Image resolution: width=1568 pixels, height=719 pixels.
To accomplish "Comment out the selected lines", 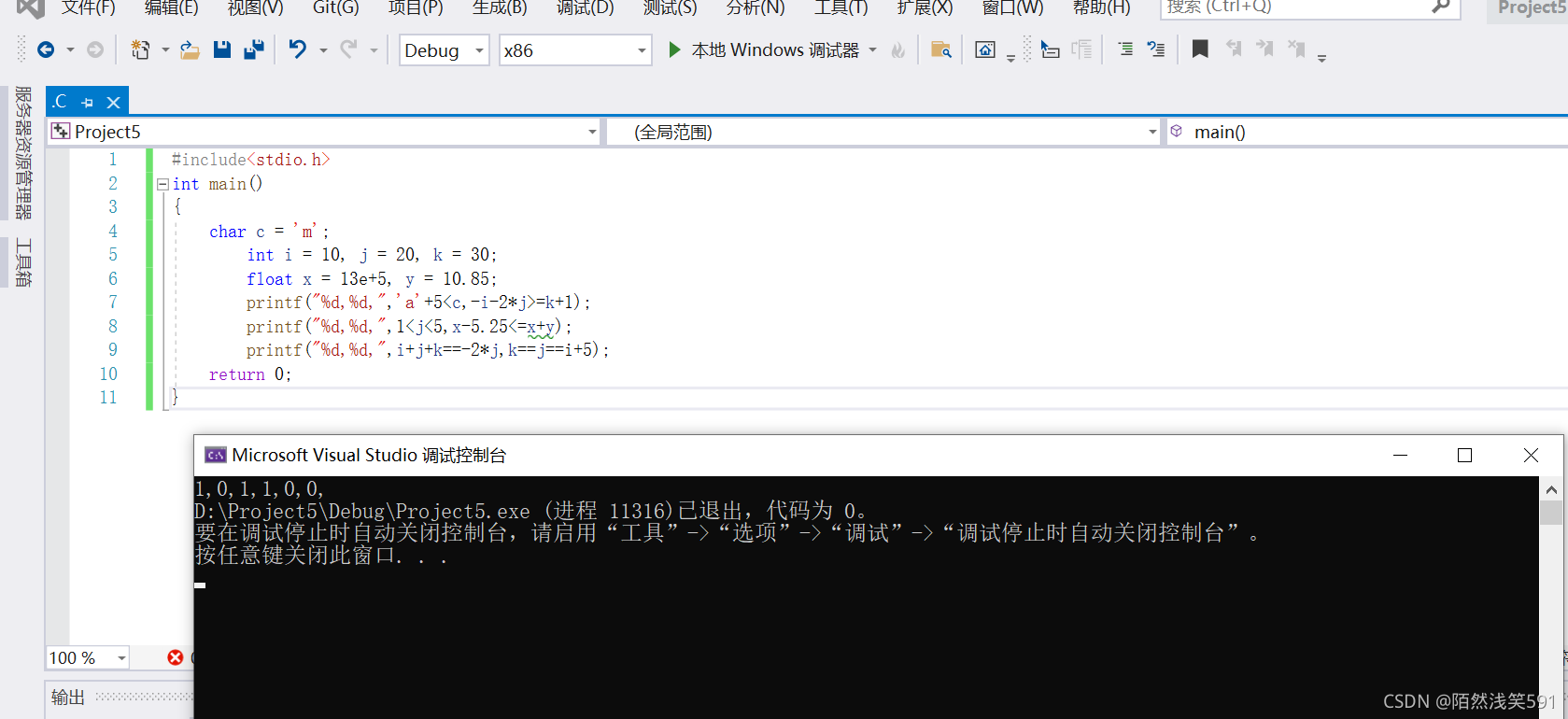I will tap(1125, 49).
